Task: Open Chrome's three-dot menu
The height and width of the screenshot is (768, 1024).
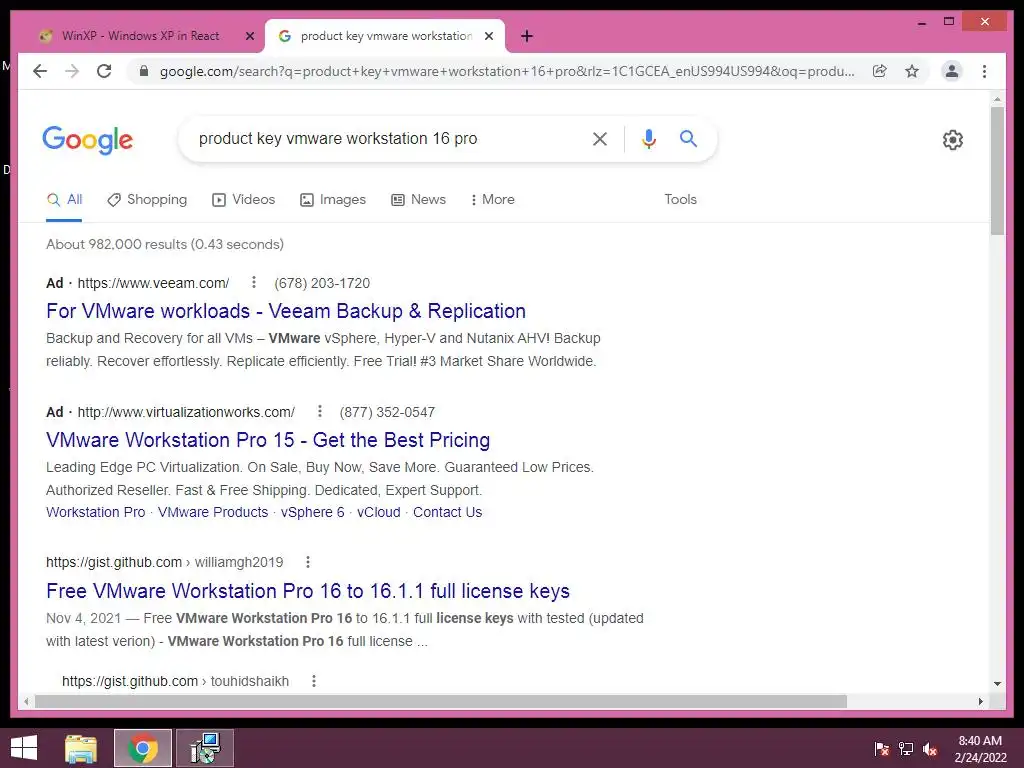Action: point(984,71)
